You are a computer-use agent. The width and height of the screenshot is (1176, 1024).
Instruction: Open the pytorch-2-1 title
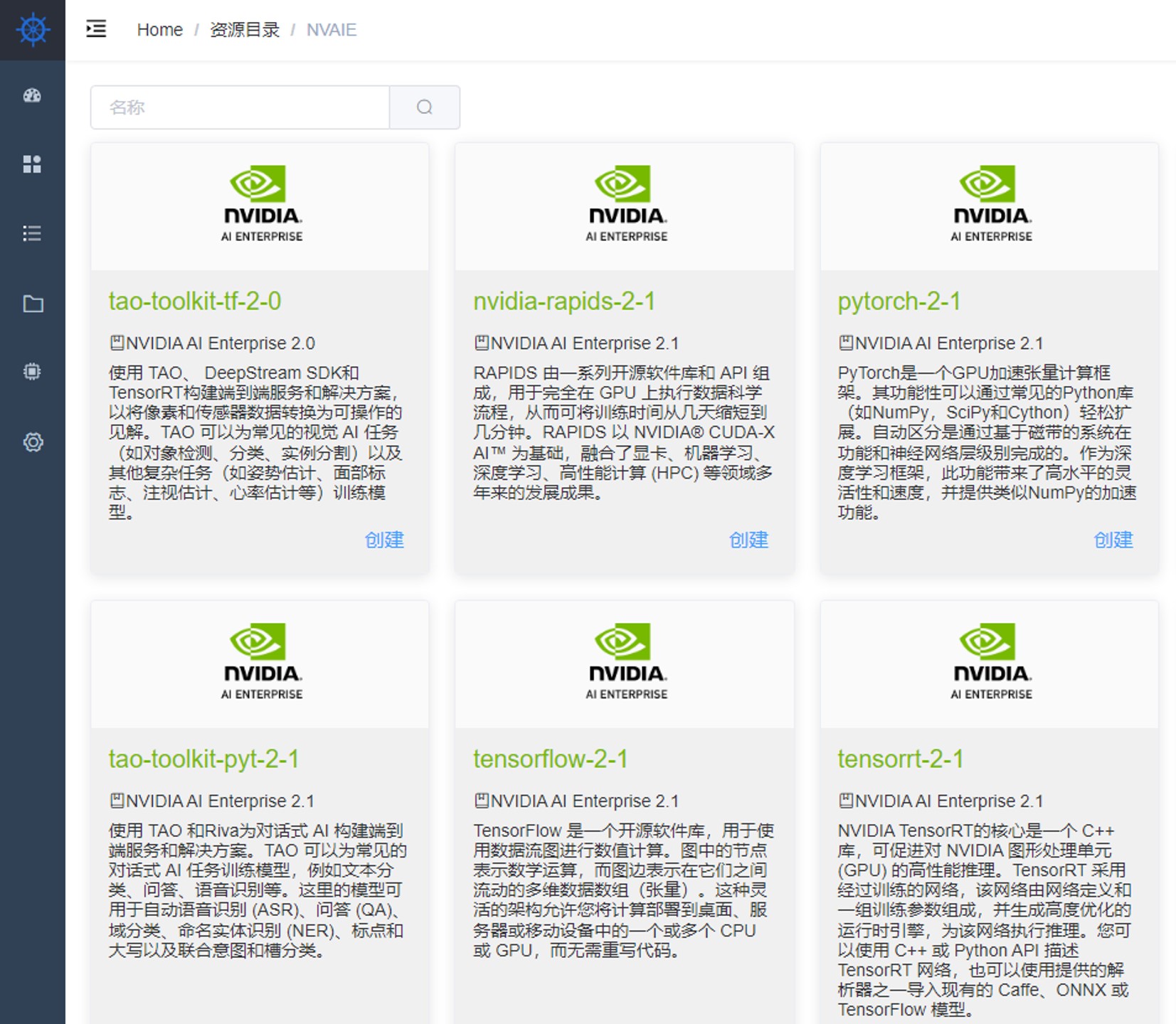click(899, 301)
